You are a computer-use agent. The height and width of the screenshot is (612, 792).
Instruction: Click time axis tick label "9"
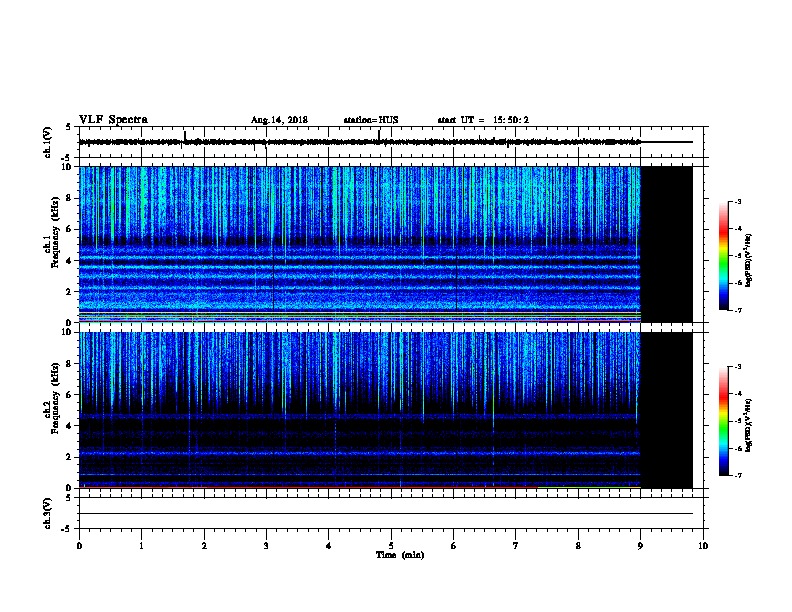pos(640,546)
